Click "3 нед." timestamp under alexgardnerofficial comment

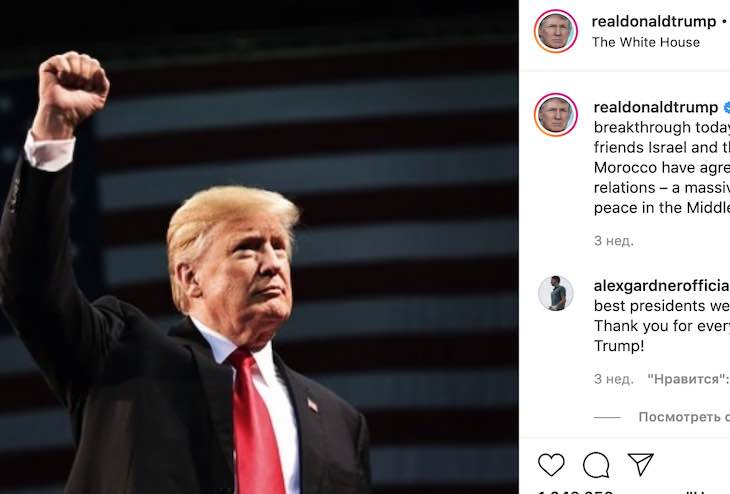(613, 379)
